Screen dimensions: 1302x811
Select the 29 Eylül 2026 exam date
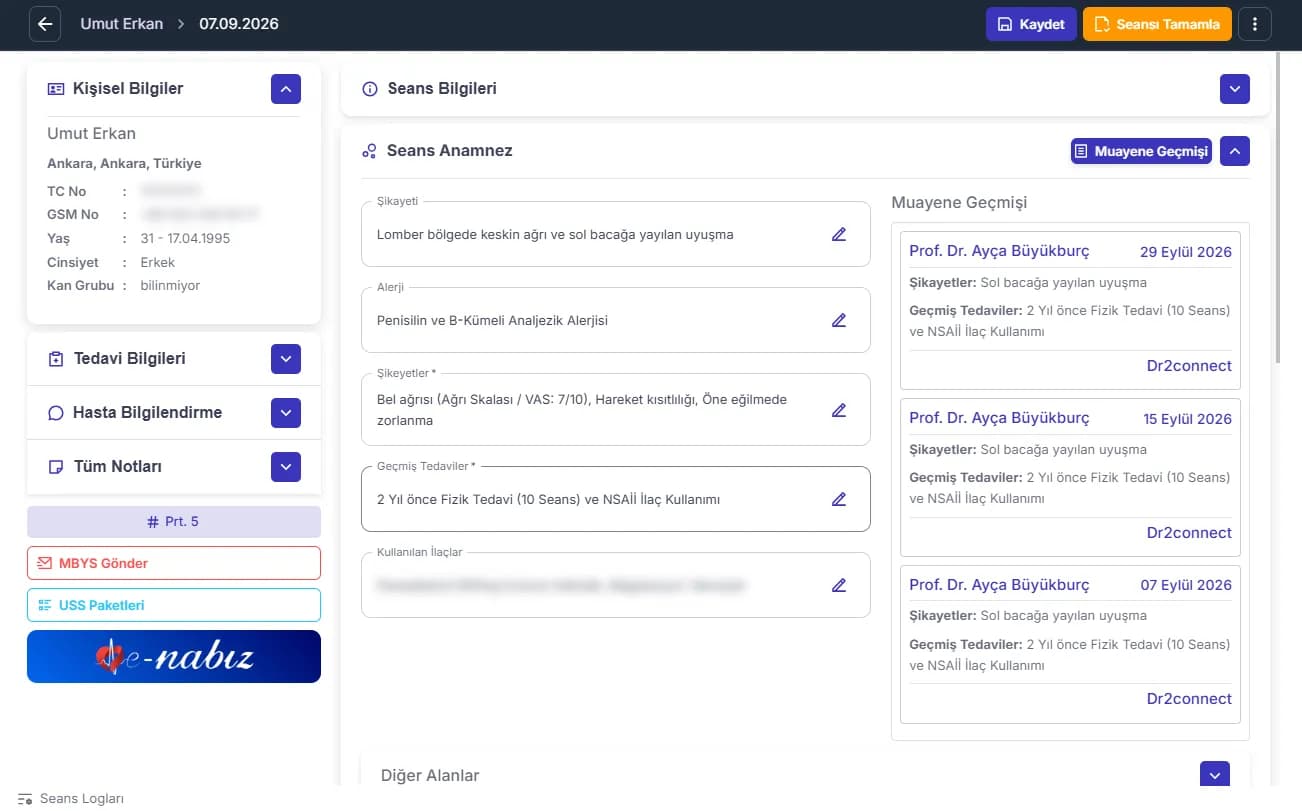coord(1186,252)
